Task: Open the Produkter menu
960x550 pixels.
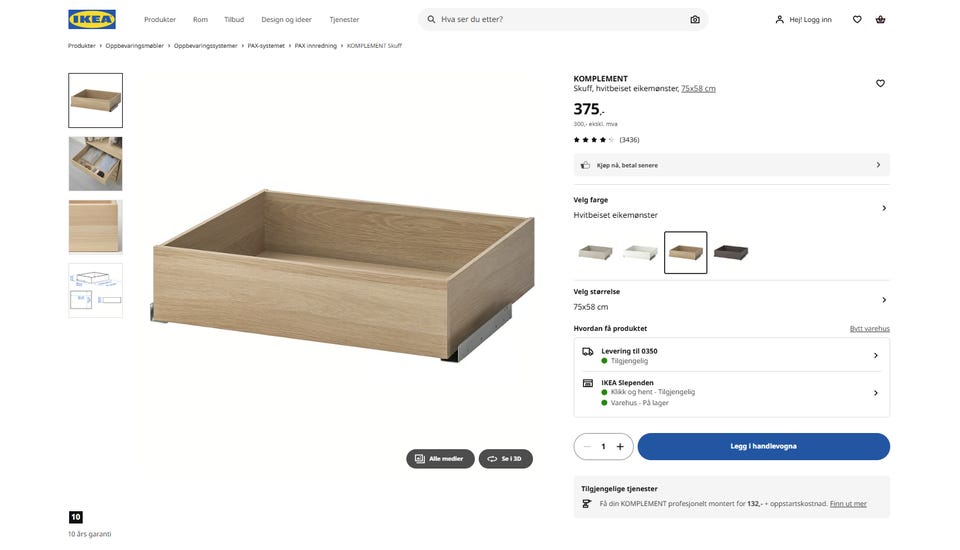Action: click(x=160, y=19)
